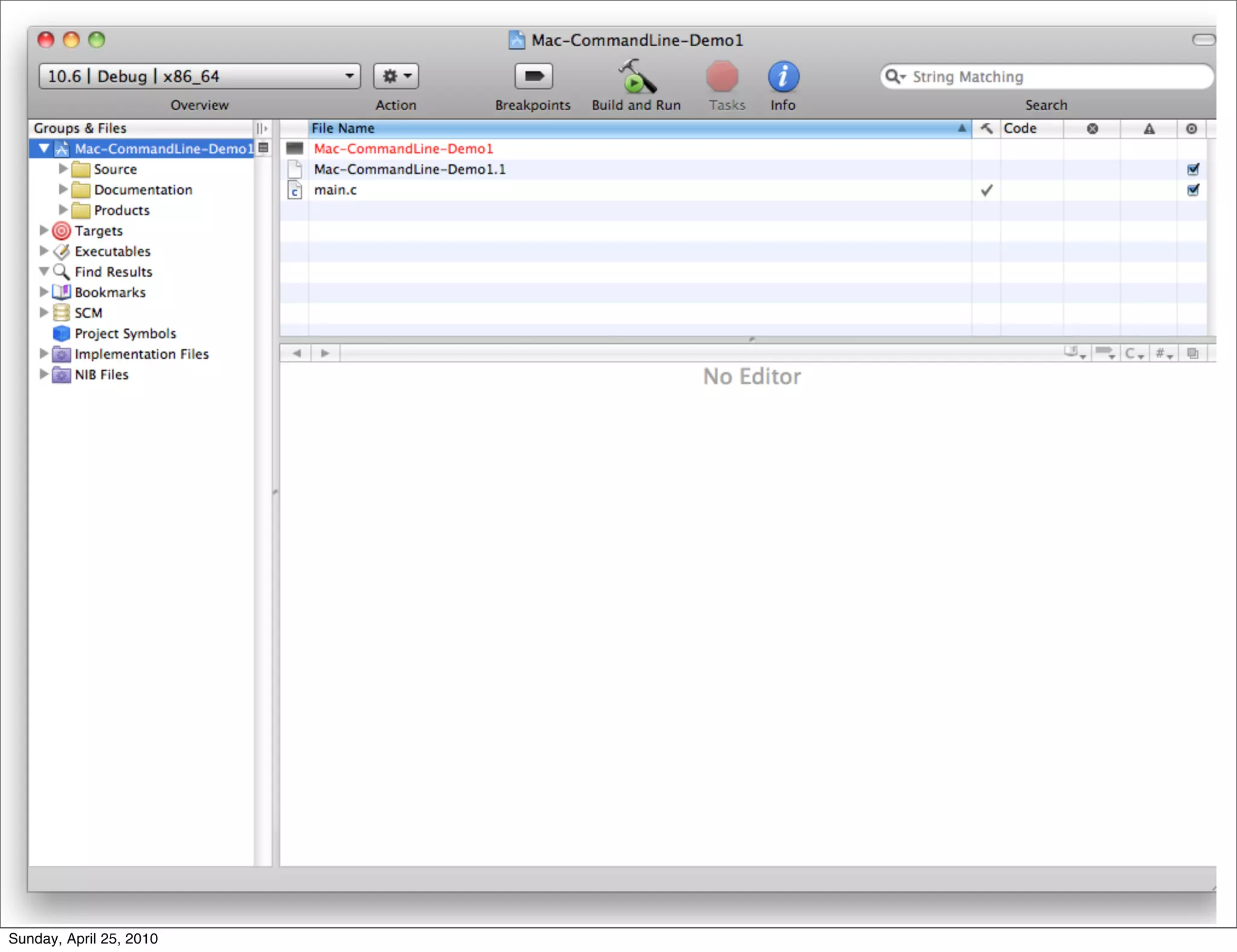Uncheck target checkbox for main.c

pos(1193,190)
